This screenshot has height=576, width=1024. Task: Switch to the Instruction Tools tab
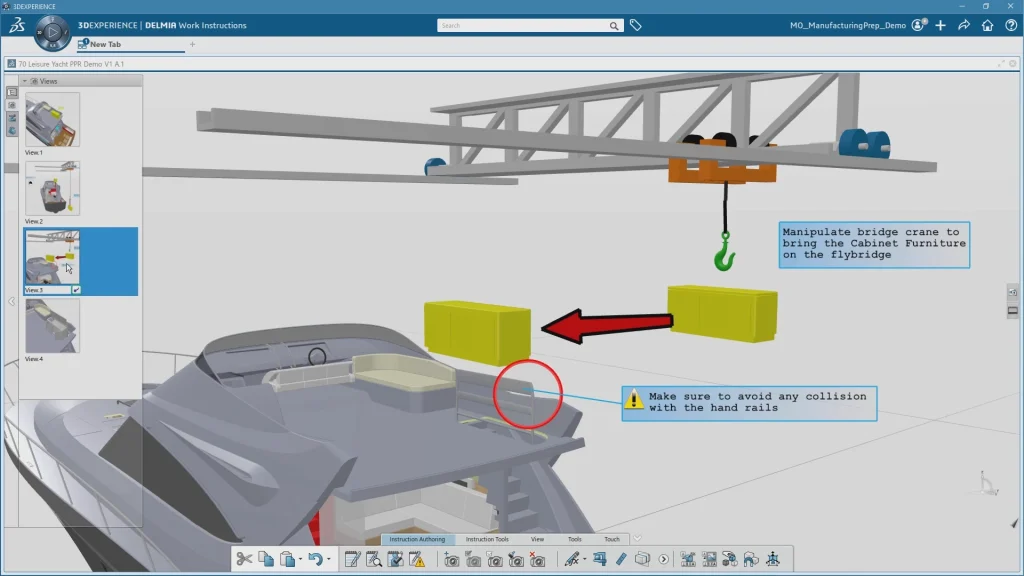point(487,539)
